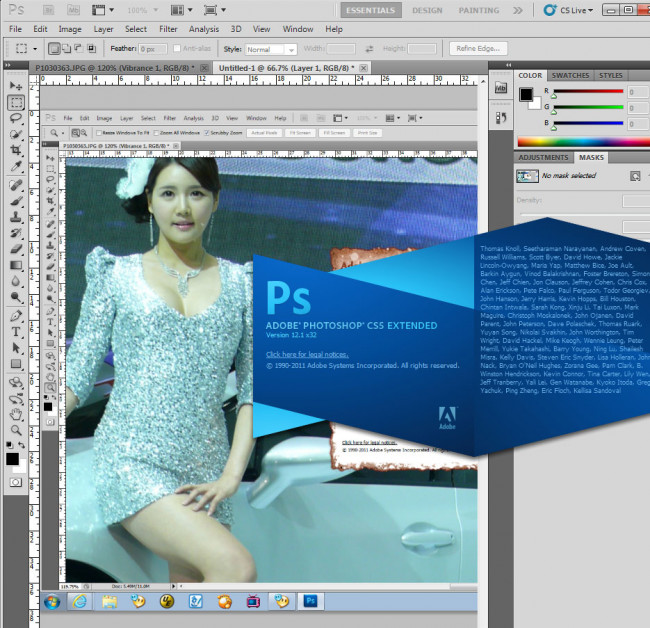Click the legal notices link on splash
Image resolution: width=650 pixels, height=628 pixels.
[x=306, y=354]
